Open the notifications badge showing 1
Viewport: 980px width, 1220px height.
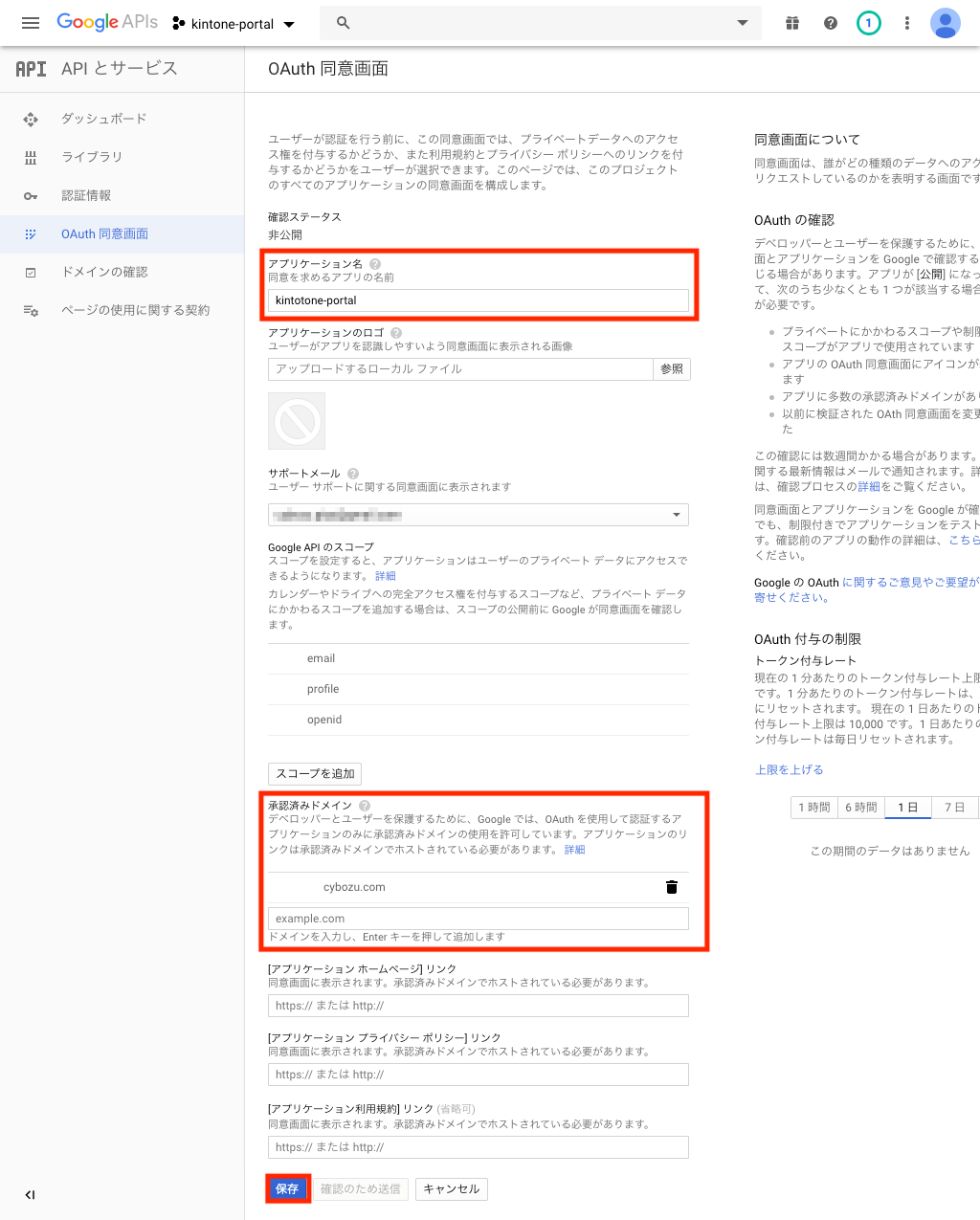[x=868, y=23]
